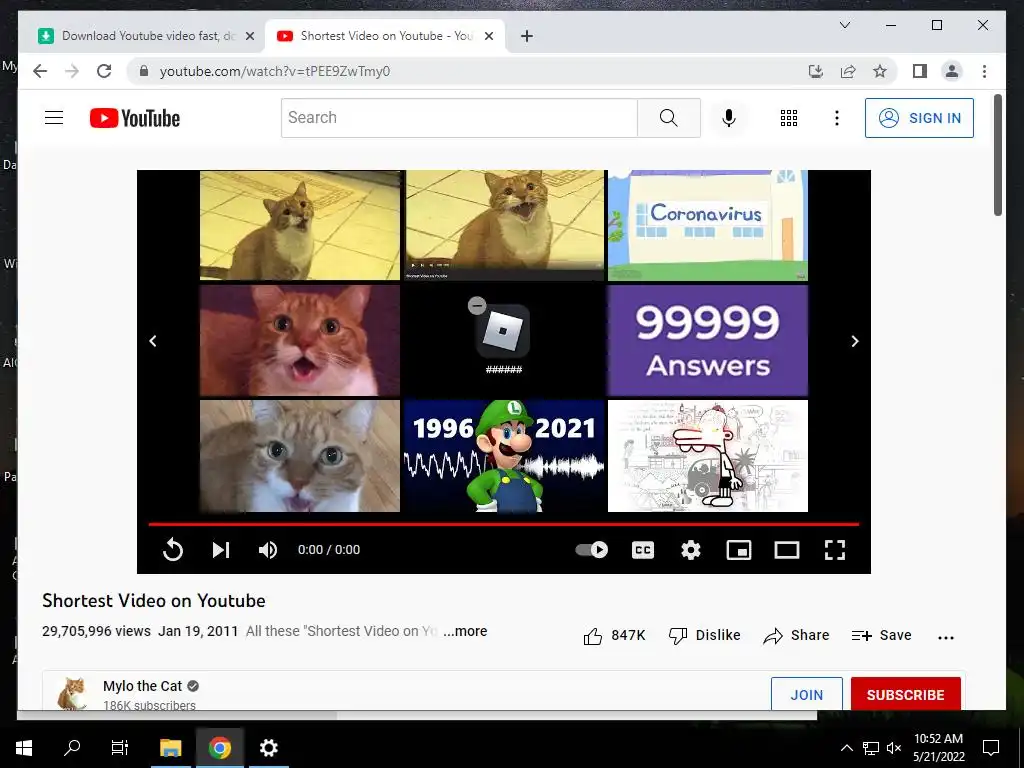Go back in Chrome
The image size is (1024, 768).
pos(40,71)
